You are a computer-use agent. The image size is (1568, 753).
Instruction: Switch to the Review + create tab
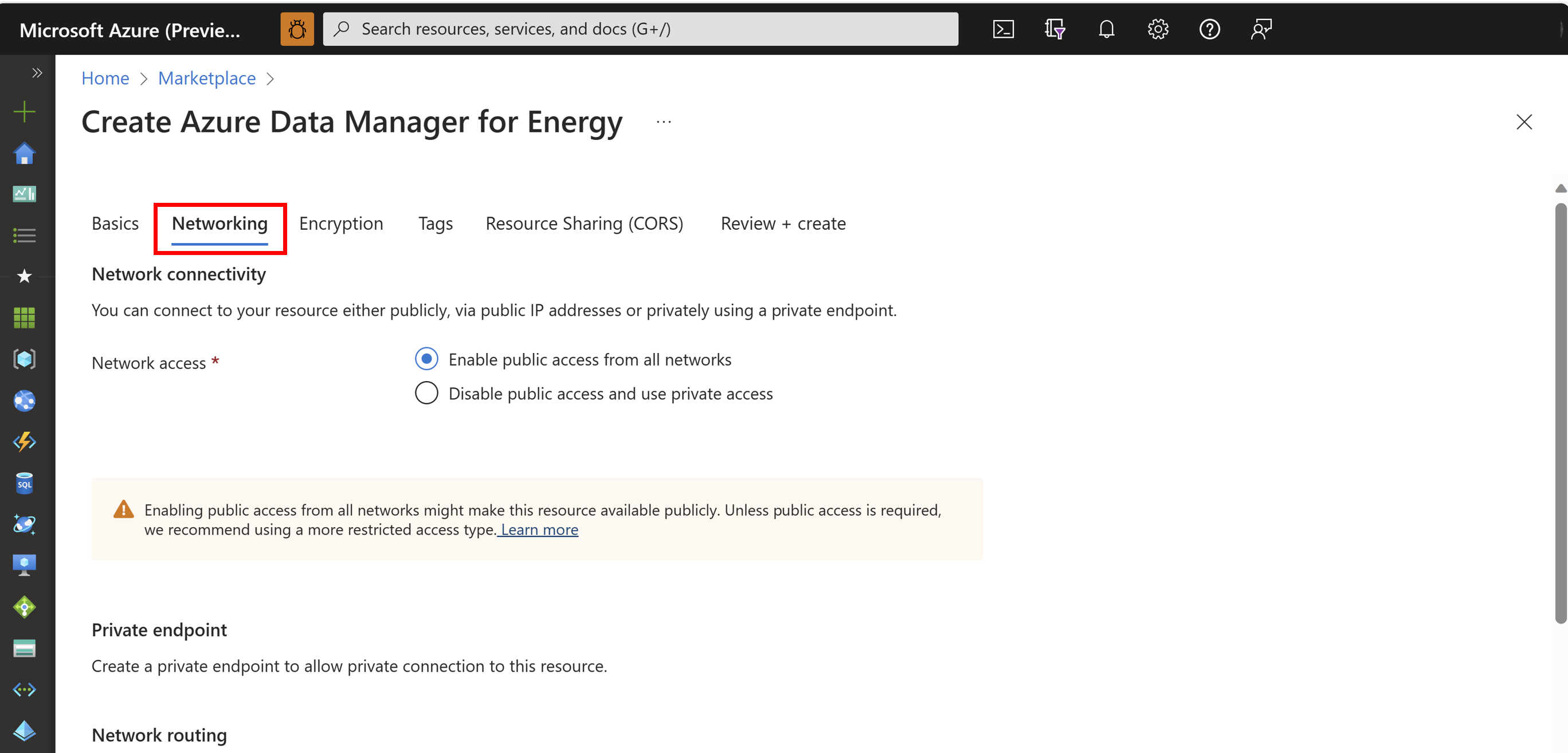point(783,223)
